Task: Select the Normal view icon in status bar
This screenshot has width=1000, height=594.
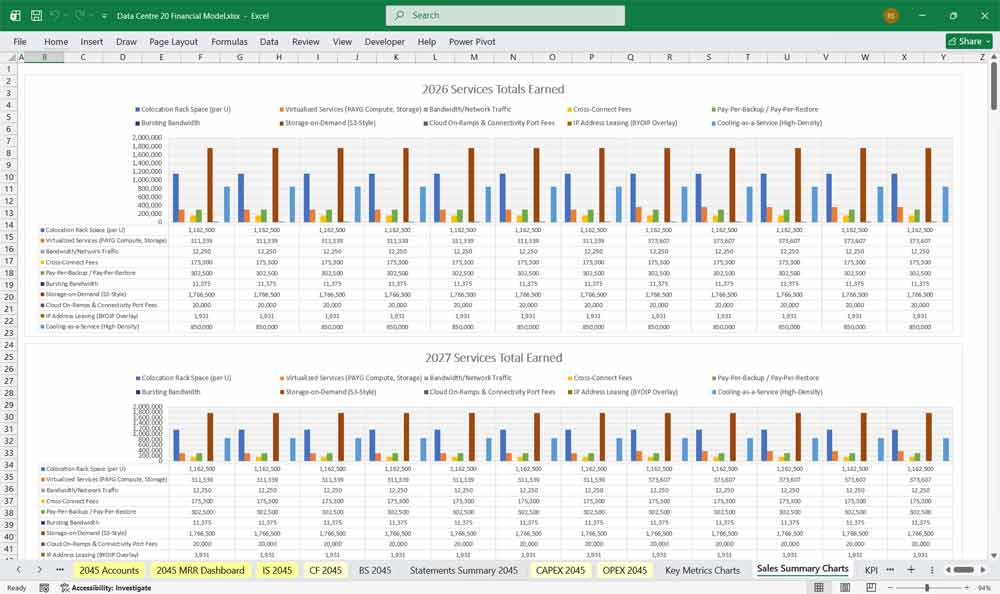Action: tap(818, 587)
